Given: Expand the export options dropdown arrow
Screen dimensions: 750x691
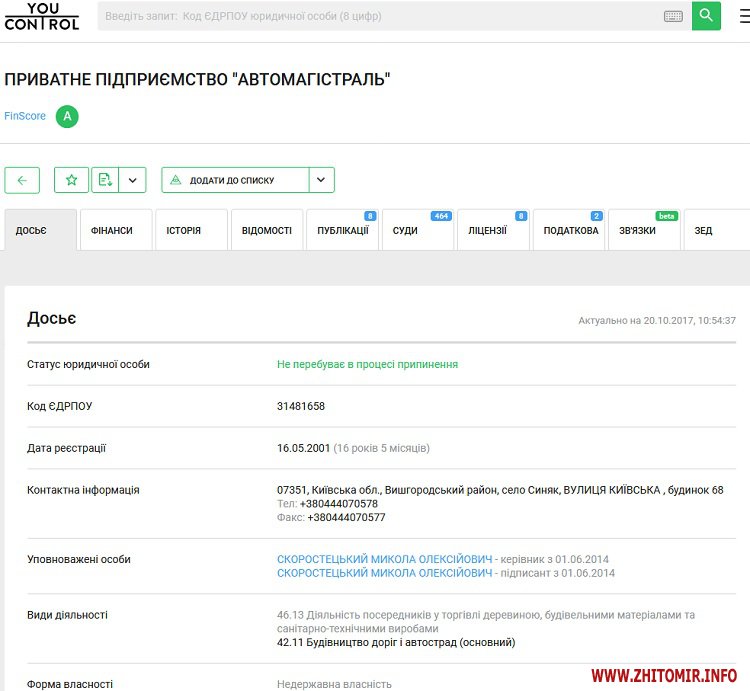Looking at the screenshot, I should point(133,180).
